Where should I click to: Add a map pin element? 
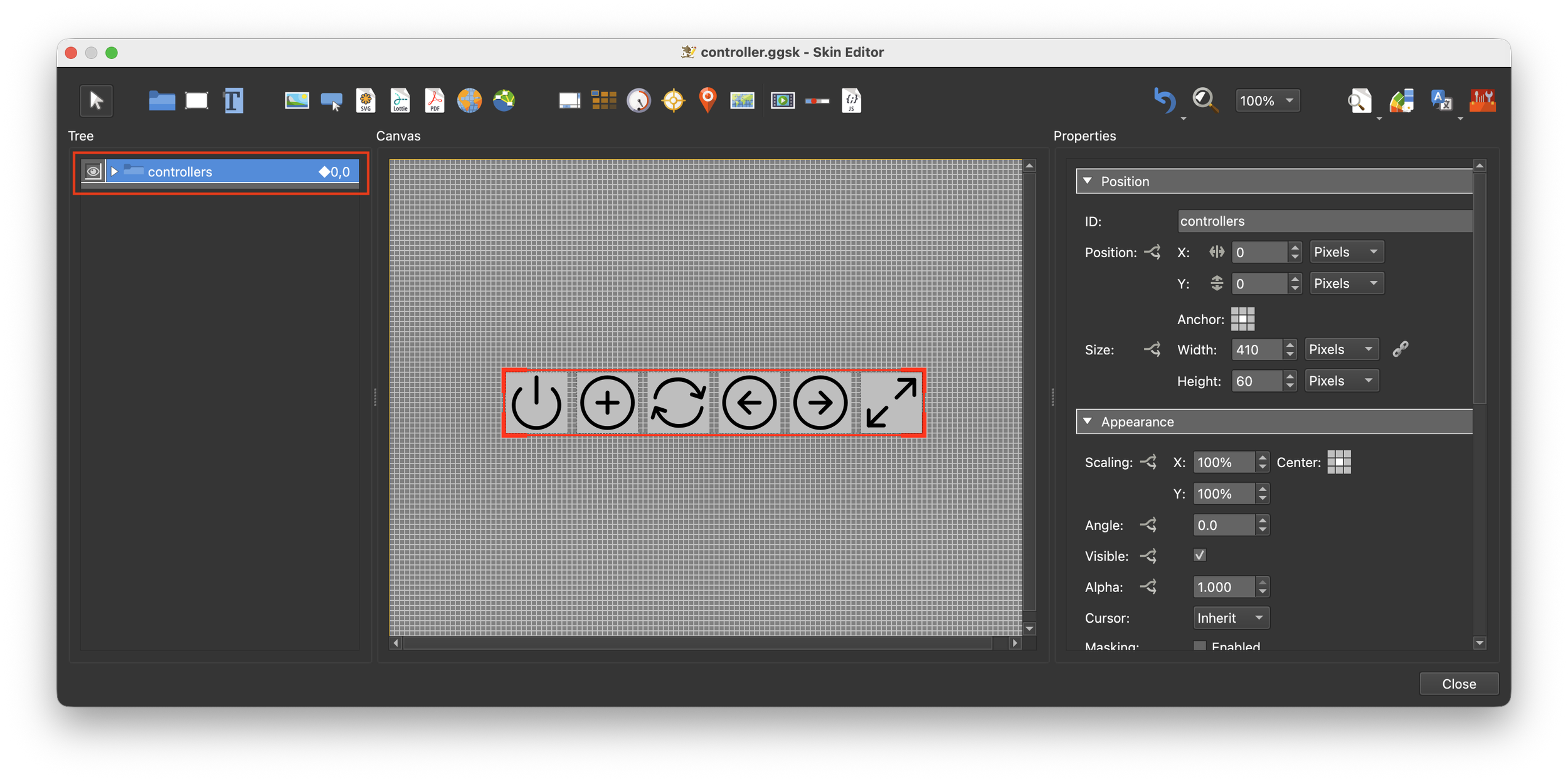(707, 100)
